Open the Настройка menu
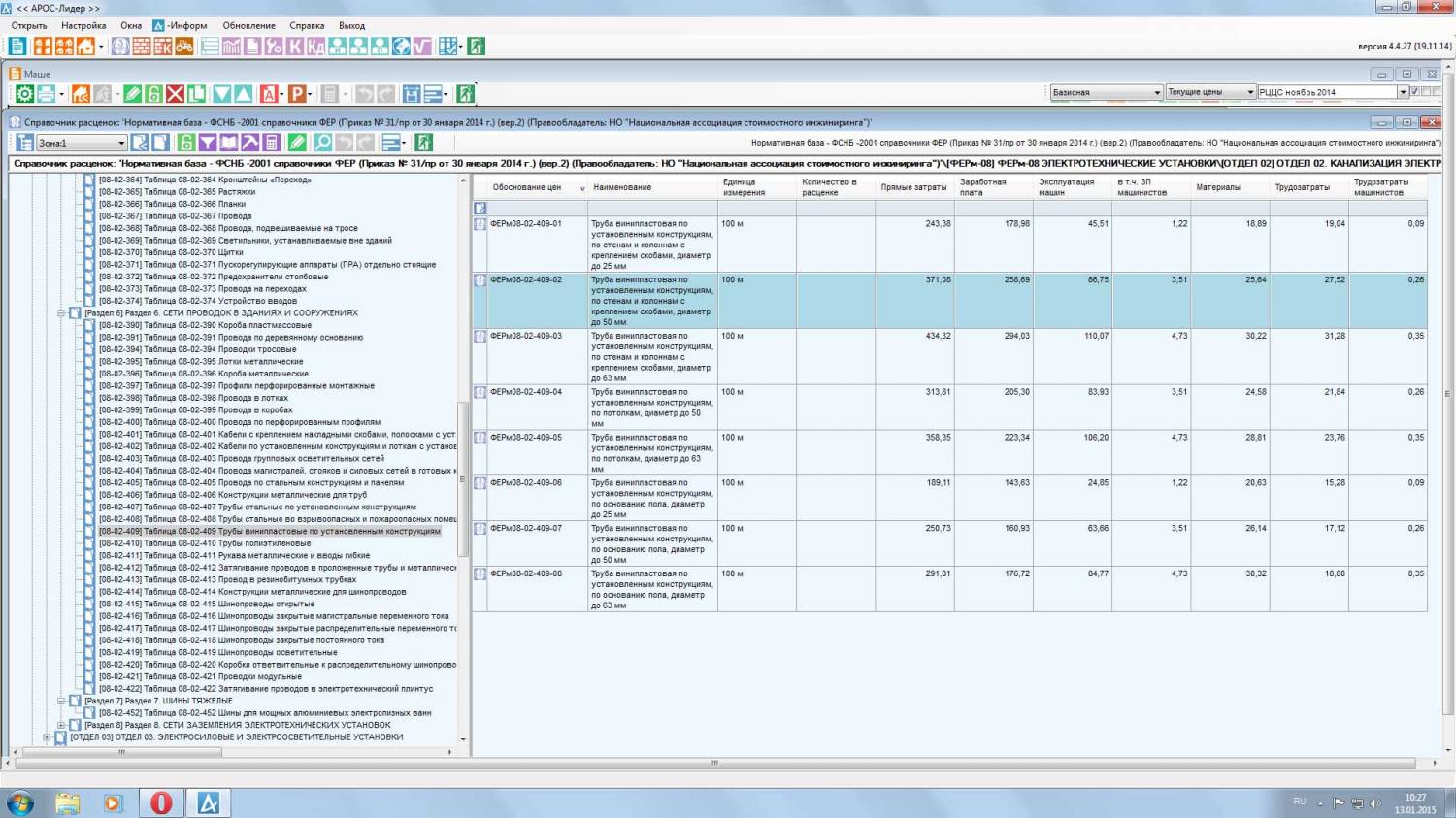Screen dimensions: 1456x818 tap(83, 26)
